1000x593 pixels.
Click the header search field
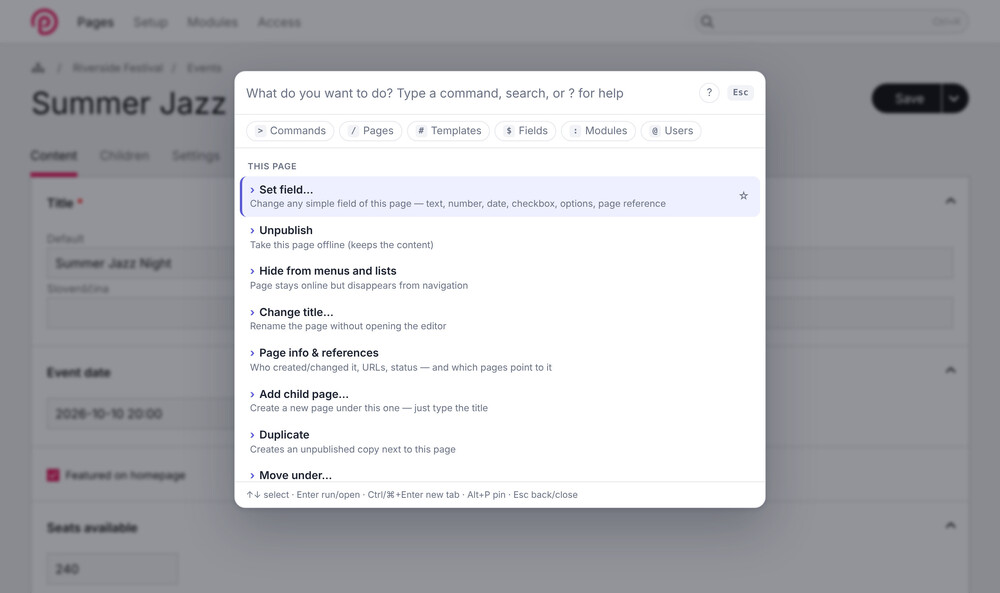click(x=832, y=22)
